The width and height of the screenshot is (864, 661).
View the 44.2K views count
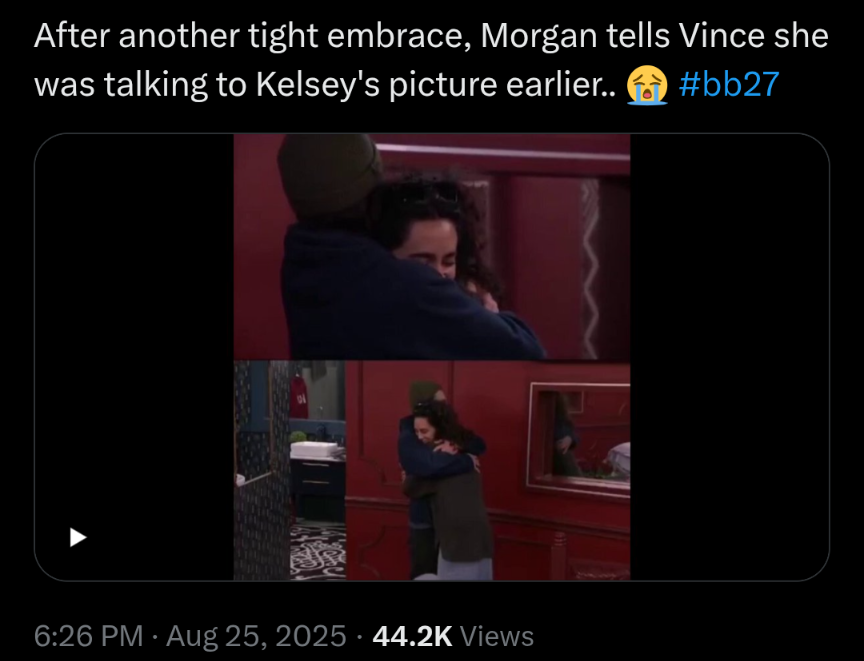pos(412,636)
